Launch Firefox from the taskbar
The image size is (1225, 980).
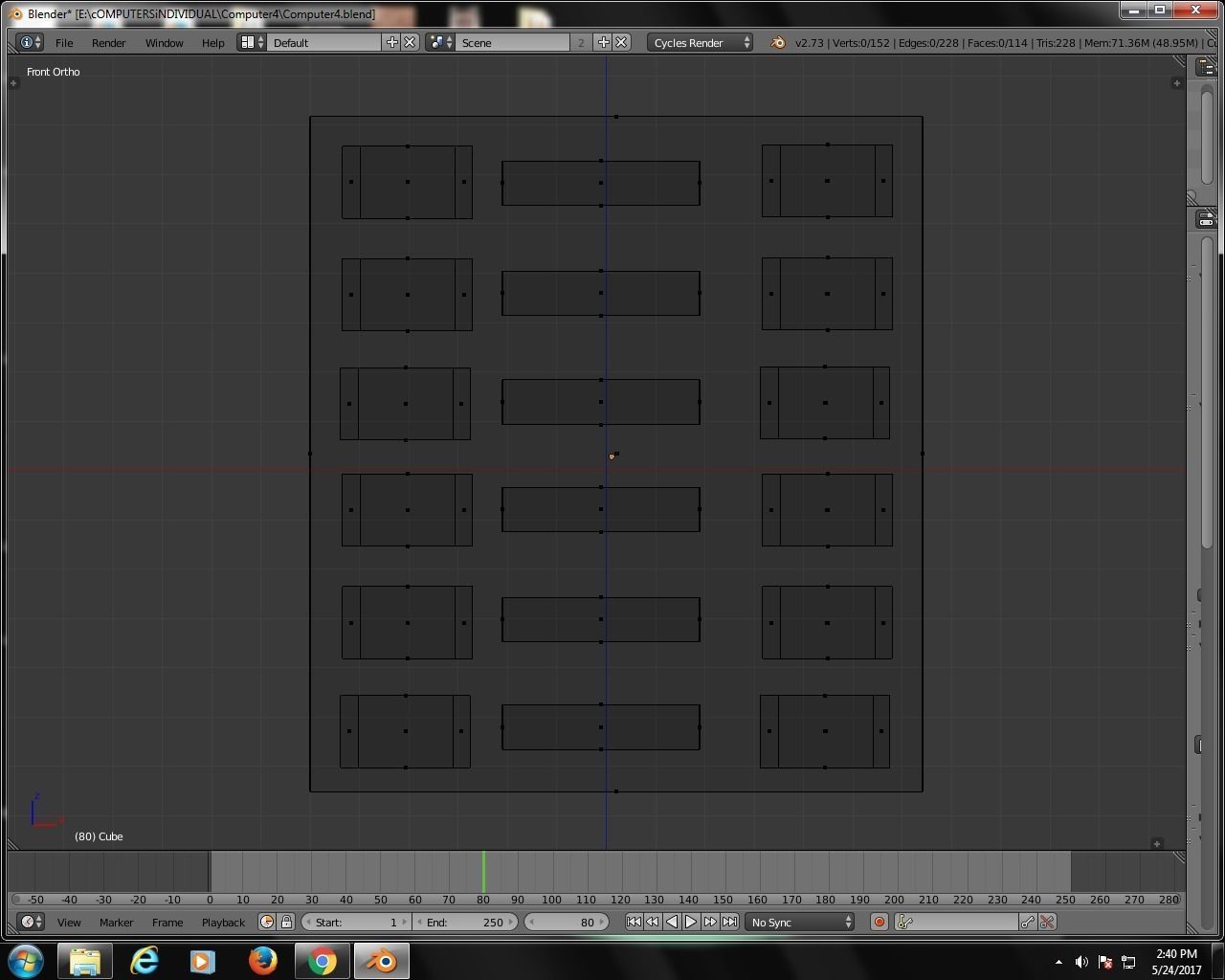click(x=263, y=960)
